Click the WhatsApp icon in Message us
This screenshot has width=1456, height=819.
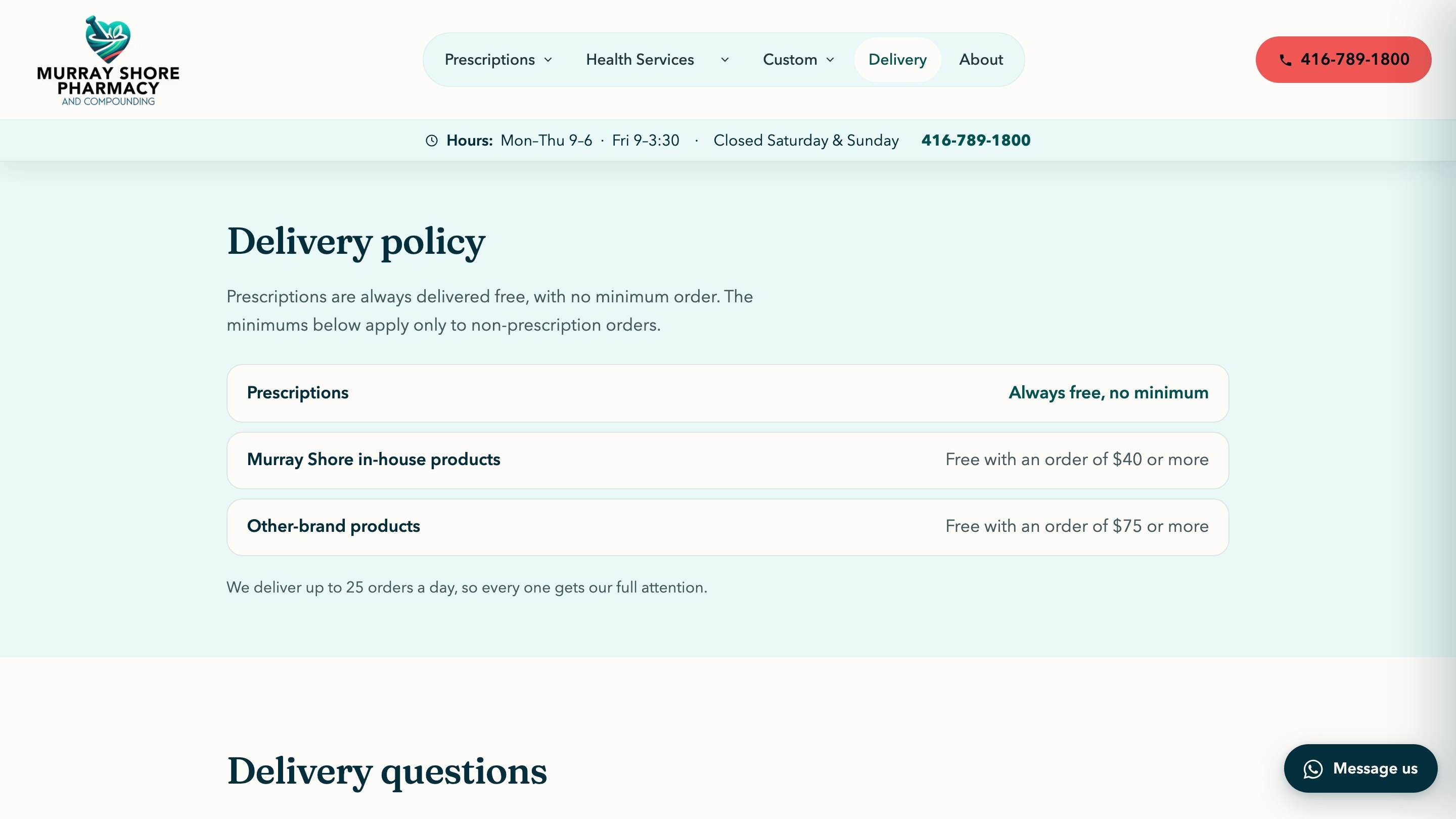[1313, 768]
